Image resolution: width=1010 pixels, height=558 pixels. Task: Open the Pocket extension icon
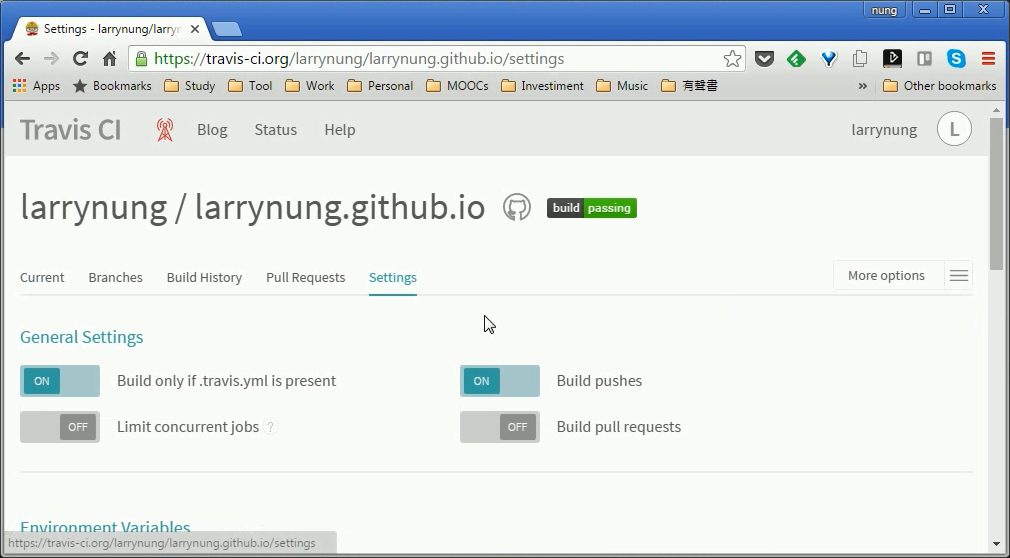(x=764, y=59)
